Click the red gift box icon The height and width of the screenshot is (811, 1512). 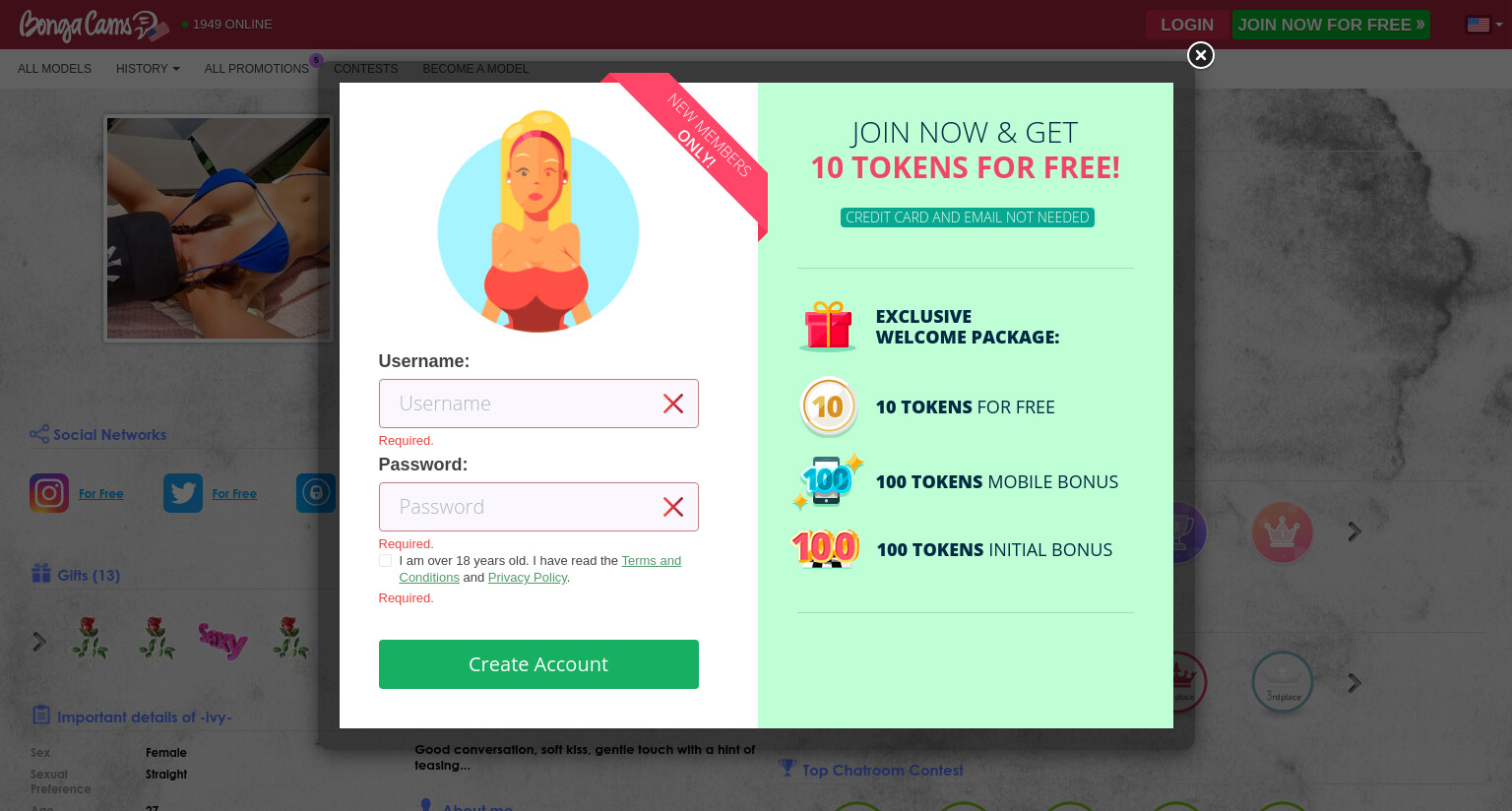[828, 326]
